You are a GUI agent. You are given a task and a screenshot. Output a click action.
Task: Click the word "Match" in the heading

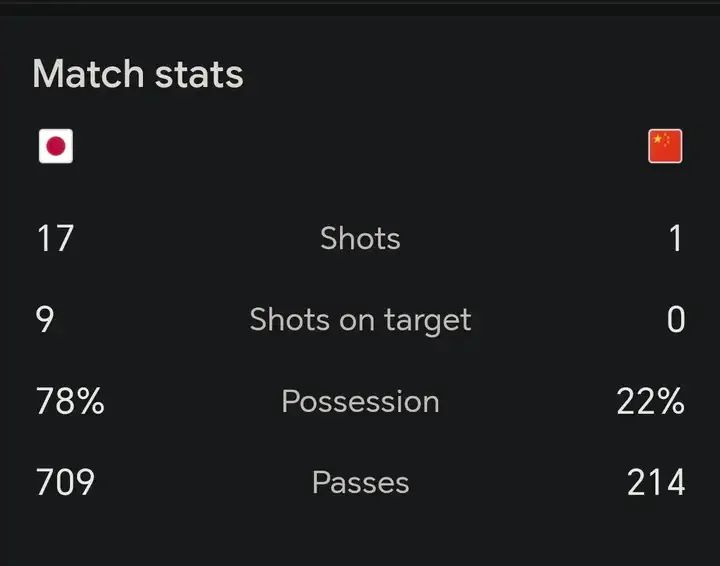coord(88,73)
